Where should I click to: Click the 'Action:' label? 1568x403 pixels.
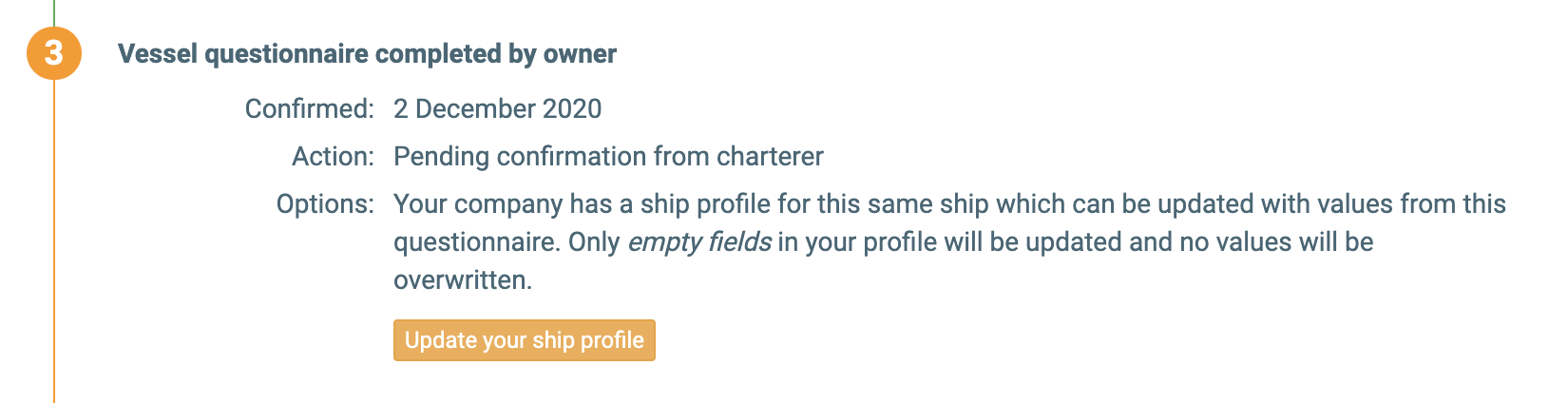333,156
